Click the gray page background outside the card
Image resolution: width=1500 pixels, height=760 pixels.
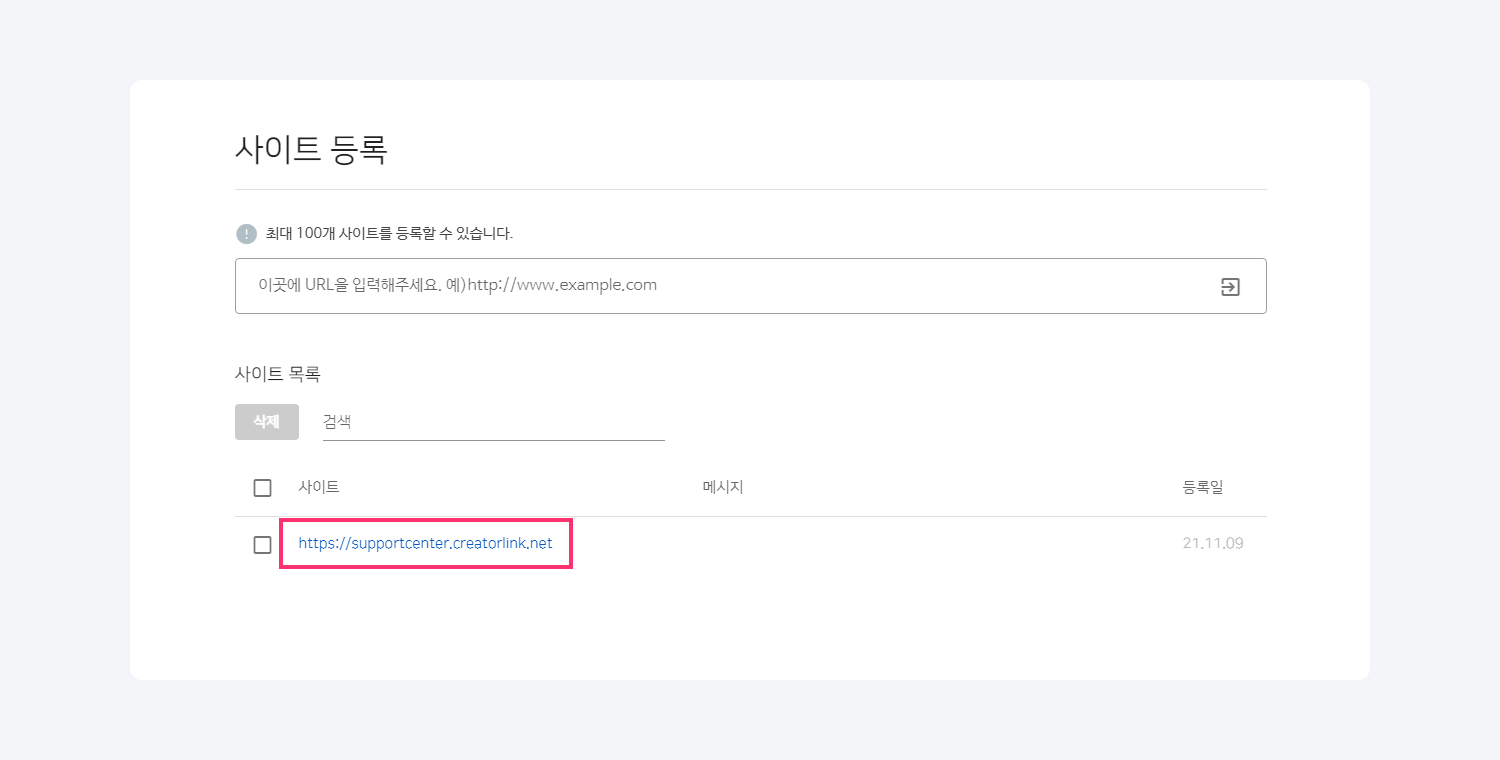60,400
